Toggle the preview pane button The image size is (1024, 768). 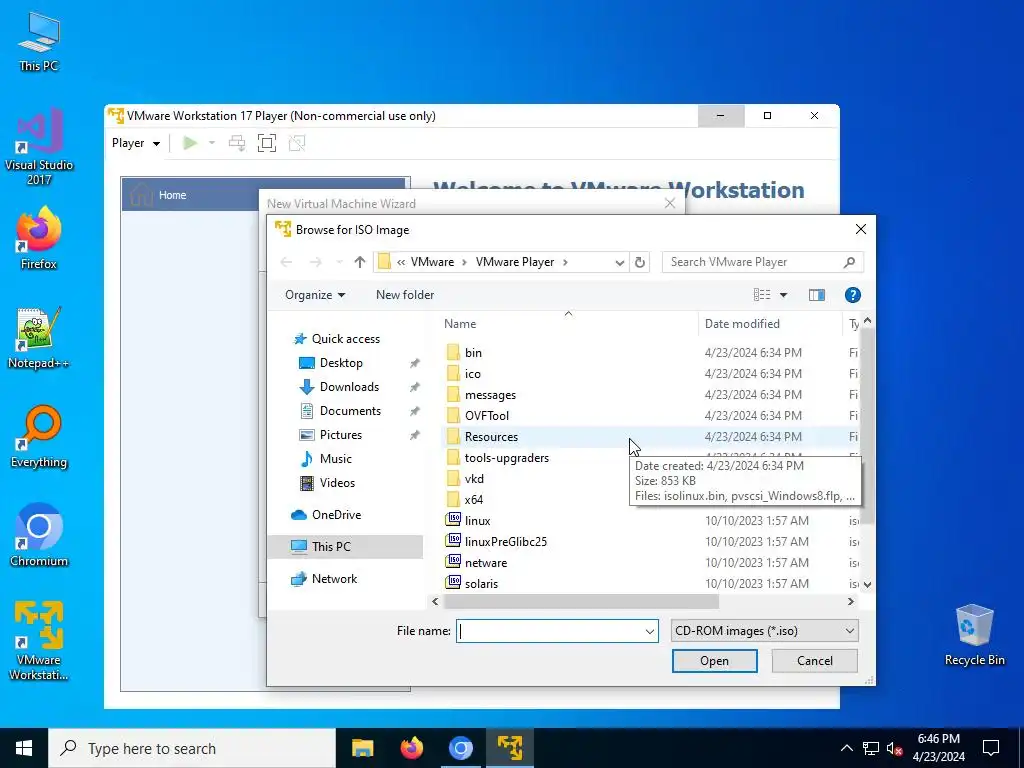(x=816, y=295)
